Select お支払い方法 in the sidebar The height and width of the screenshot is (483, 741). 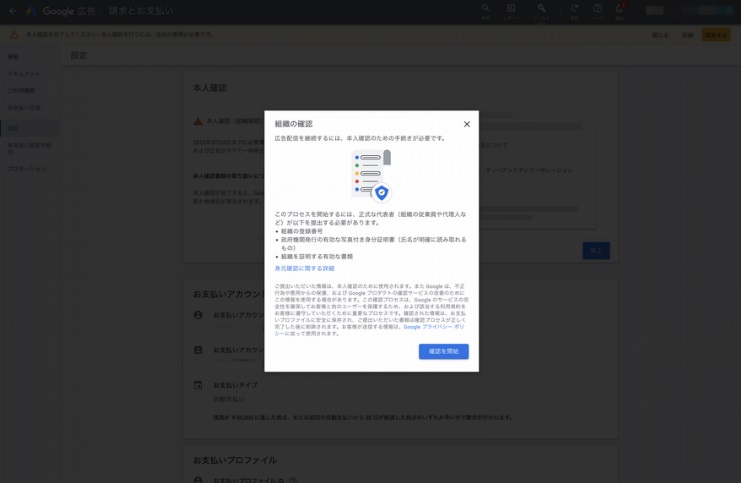24,108
